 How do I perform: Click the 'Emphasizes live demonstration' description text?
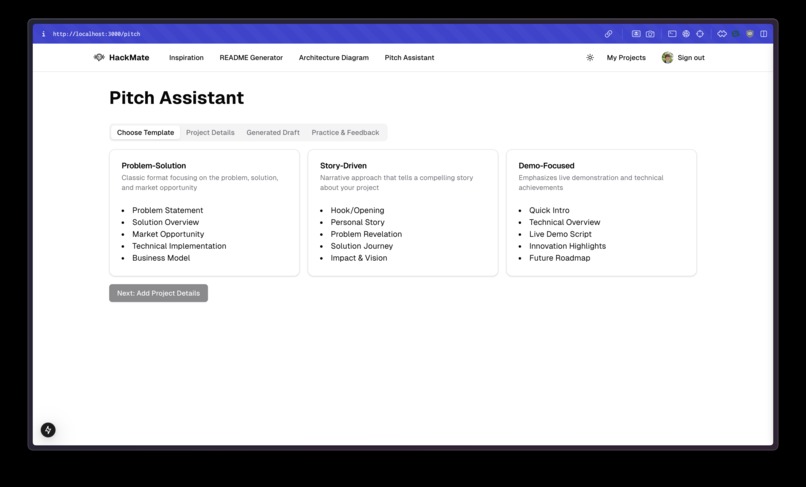tap(591, 183)
